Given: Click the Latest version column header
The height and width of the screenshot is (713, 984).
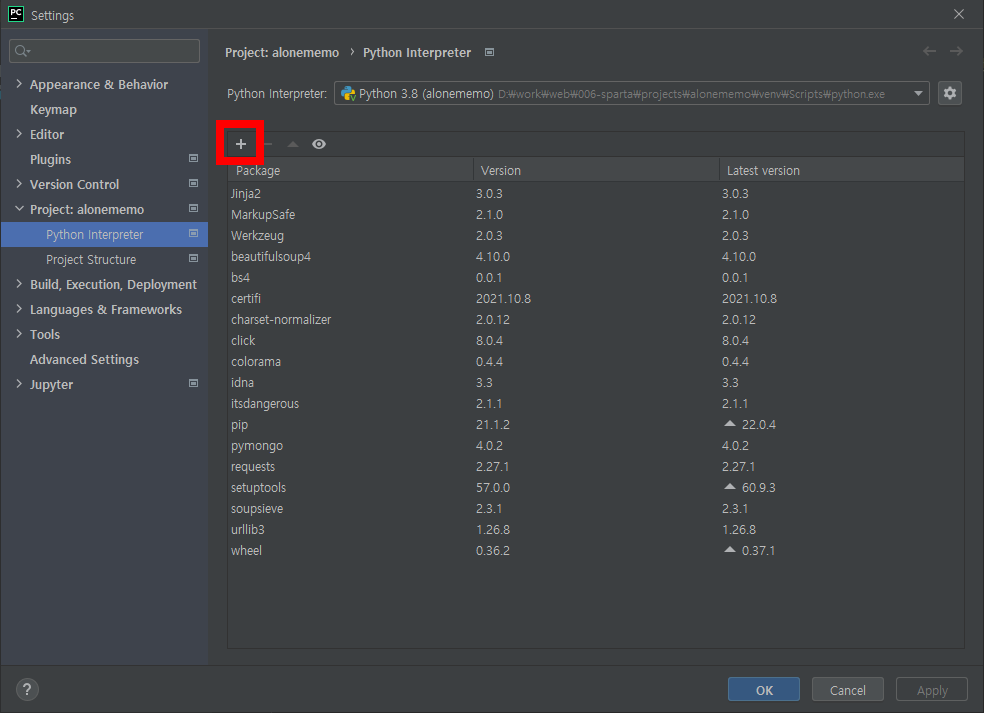Looking at the screenshot, I should [842, 170].
